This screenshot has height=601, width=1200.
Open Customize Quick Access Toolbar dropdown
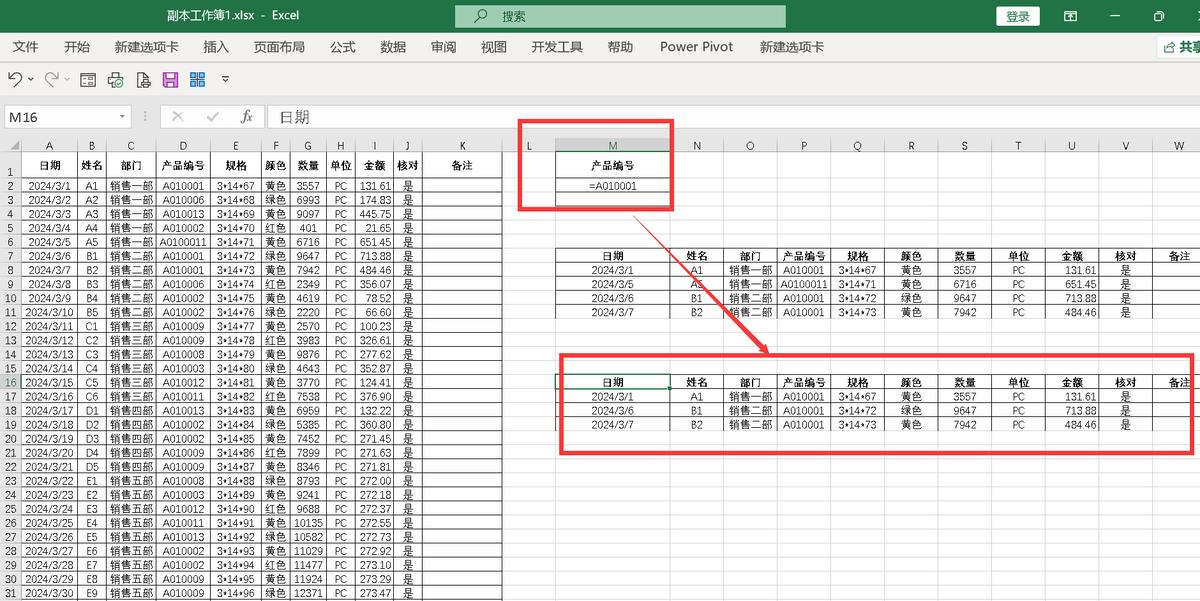225,79
